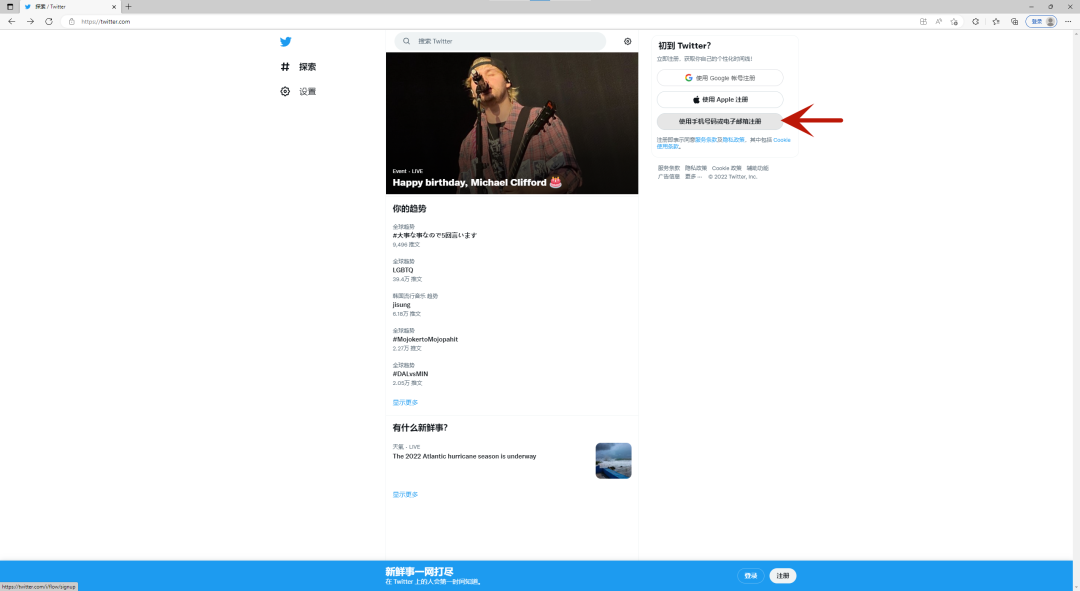Viewport: 1080px width, 591px height.
Task: Click the Twitter bird logo
Action: [285, 42]
